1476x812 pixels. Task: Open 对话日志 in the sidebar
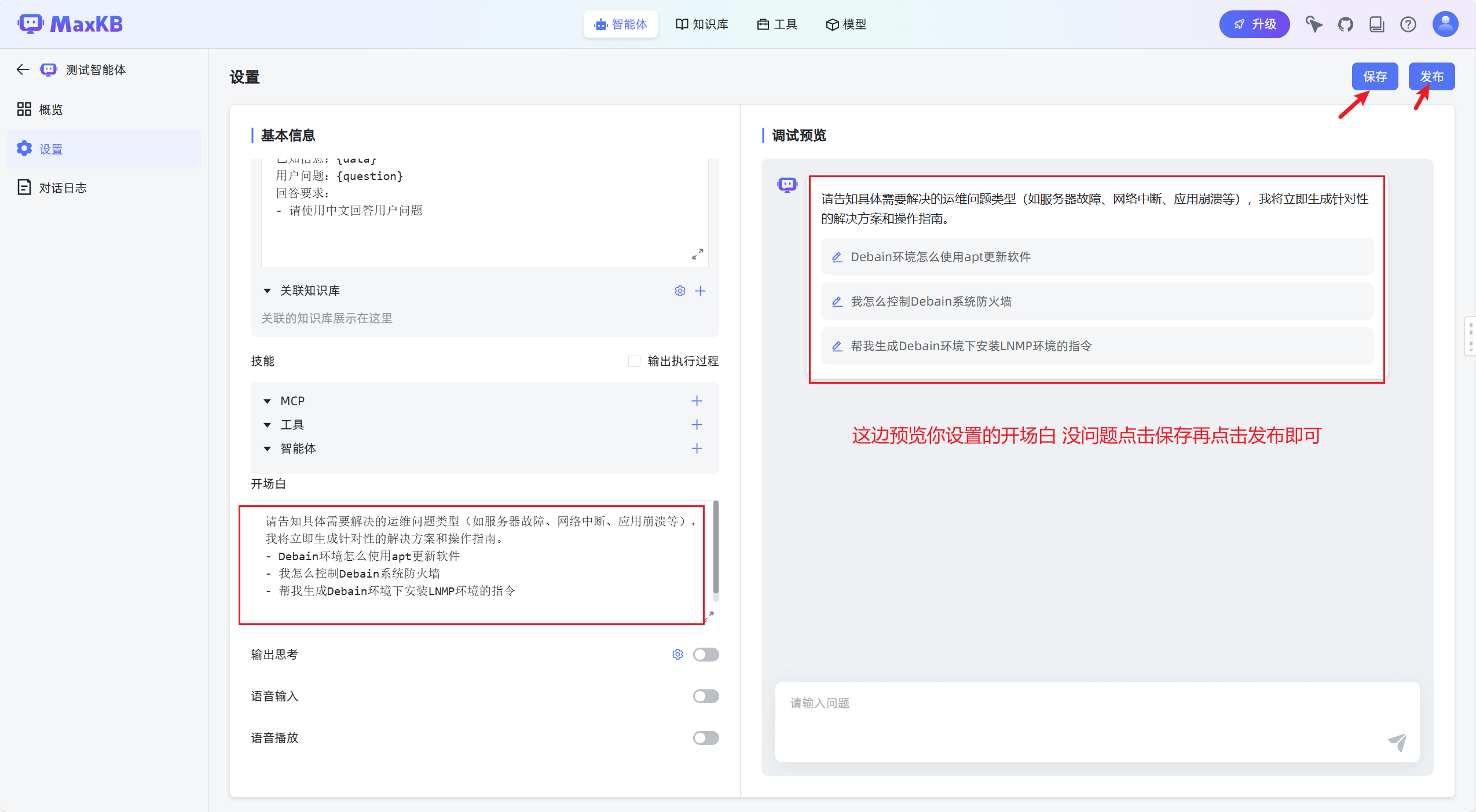tap(63, 188)
